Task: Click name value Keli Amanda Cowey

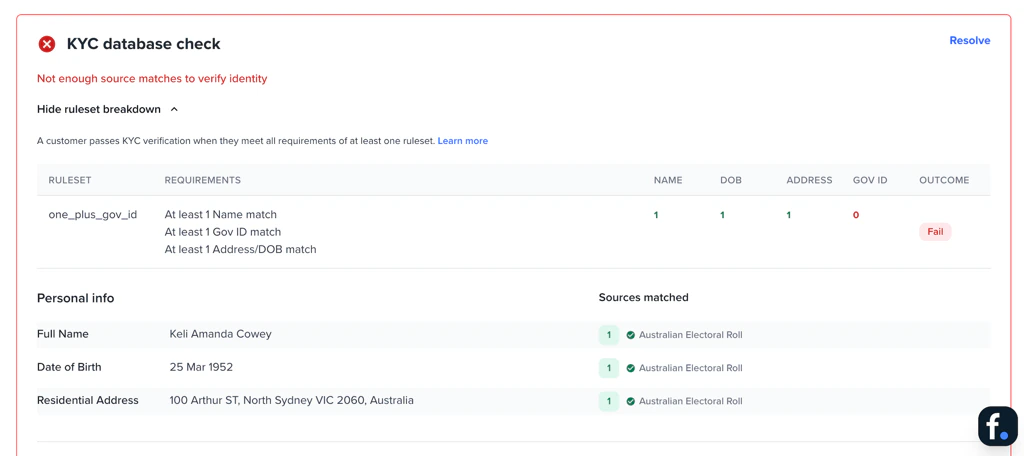Action: click(x=221, y=334)
